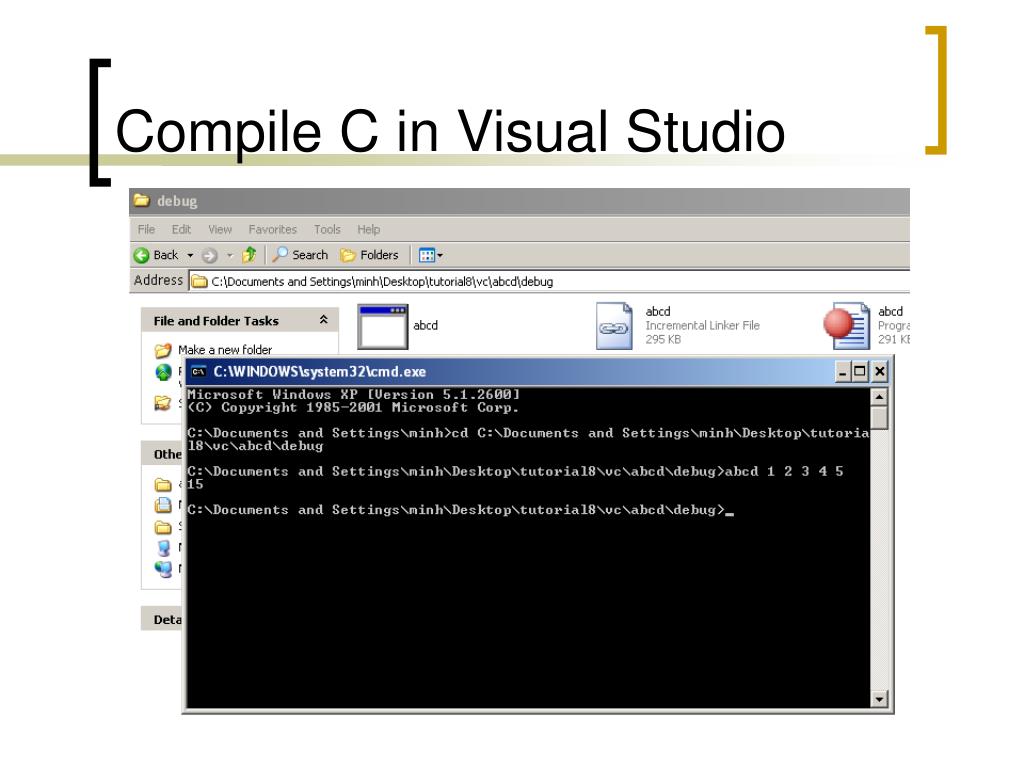The image size is (1024, 768).
Task: Select the abcd application file icon
Action: (x=383, y=326)
